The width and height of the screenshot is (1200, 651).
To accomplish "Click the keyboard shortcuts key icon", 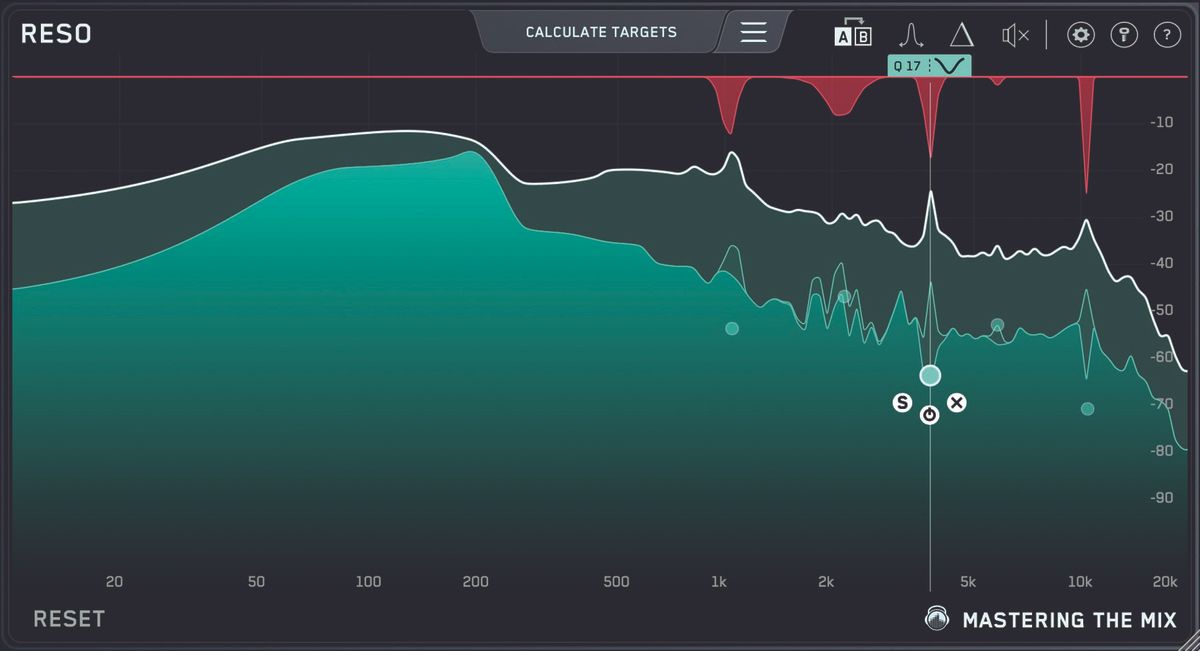I will [1124, 33].
